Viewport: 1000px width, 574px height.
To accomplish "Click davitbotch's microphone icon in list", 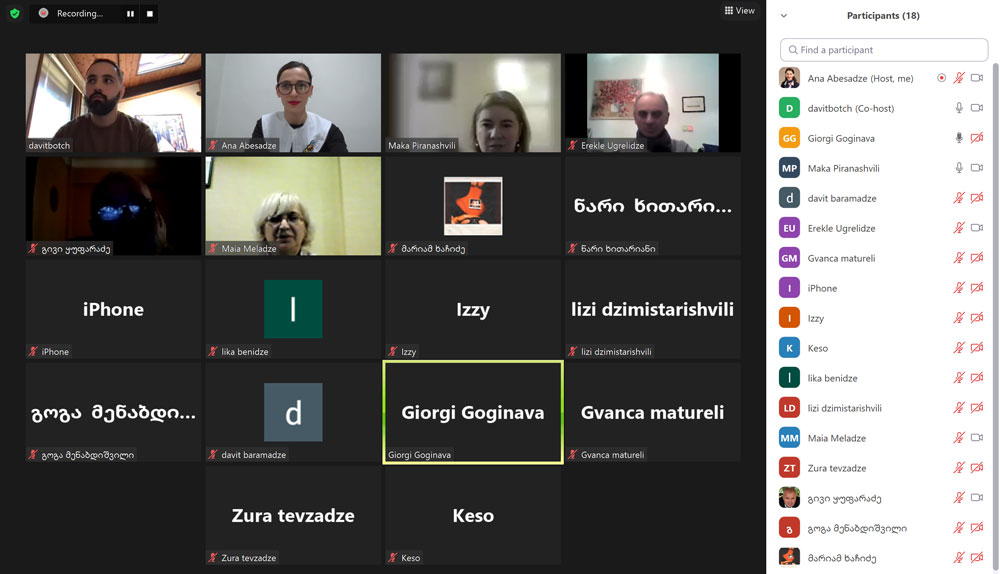I will tap(959, 108).
